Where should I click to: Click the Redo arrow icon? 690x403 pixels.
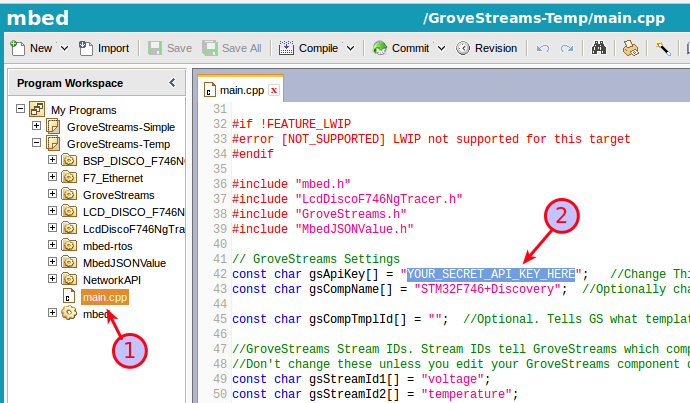click(567, 48)
